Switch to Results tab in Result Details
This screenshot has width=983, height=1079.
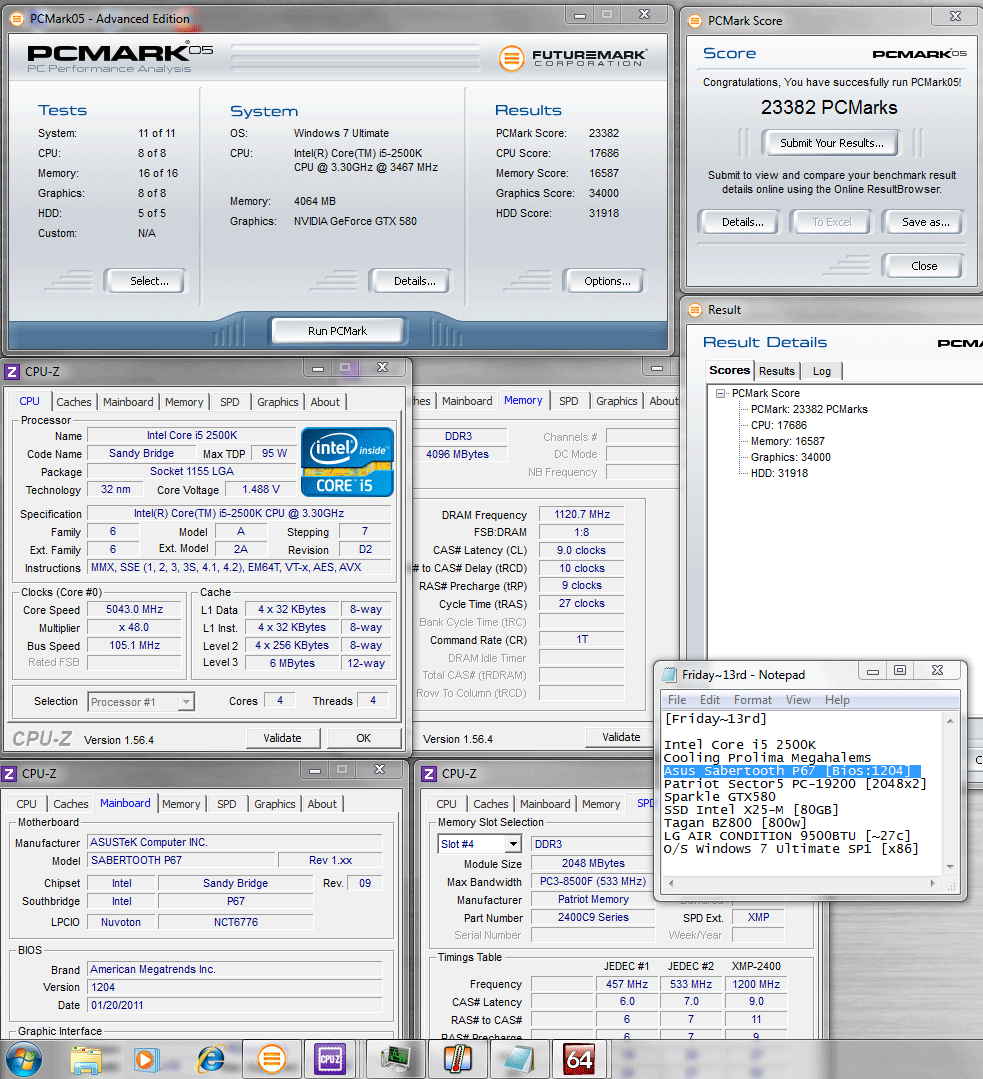pos(776,371)
